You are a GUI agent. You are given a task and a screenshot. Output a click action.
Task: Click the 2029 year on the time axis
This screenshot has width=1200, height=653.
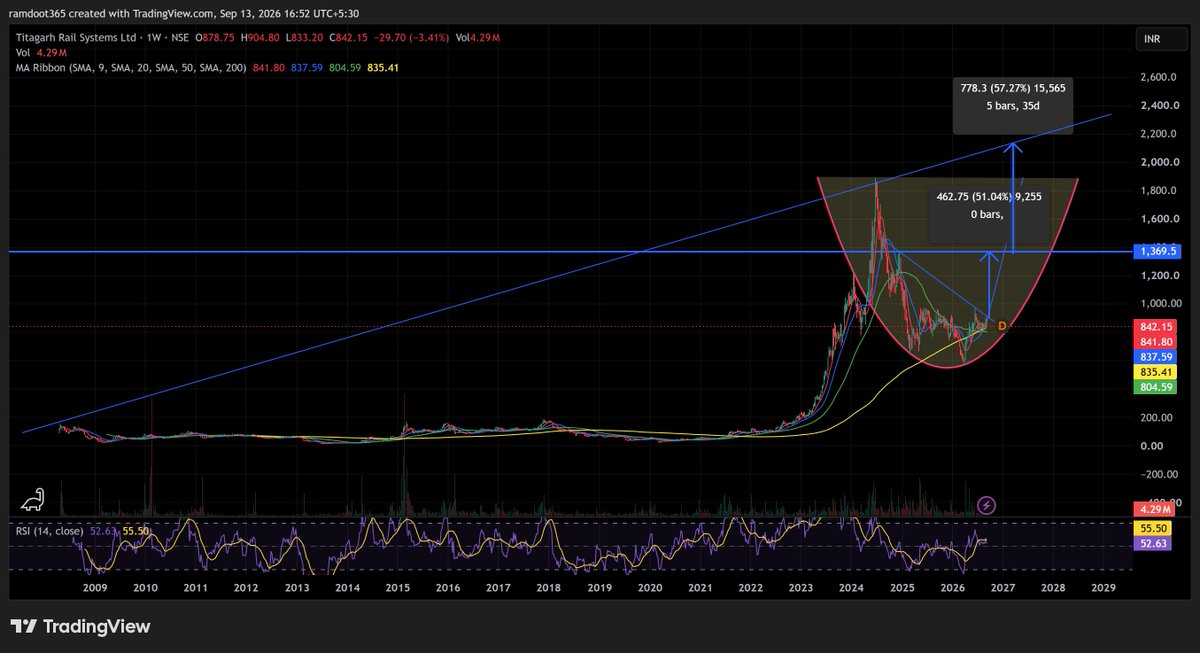1103,589
